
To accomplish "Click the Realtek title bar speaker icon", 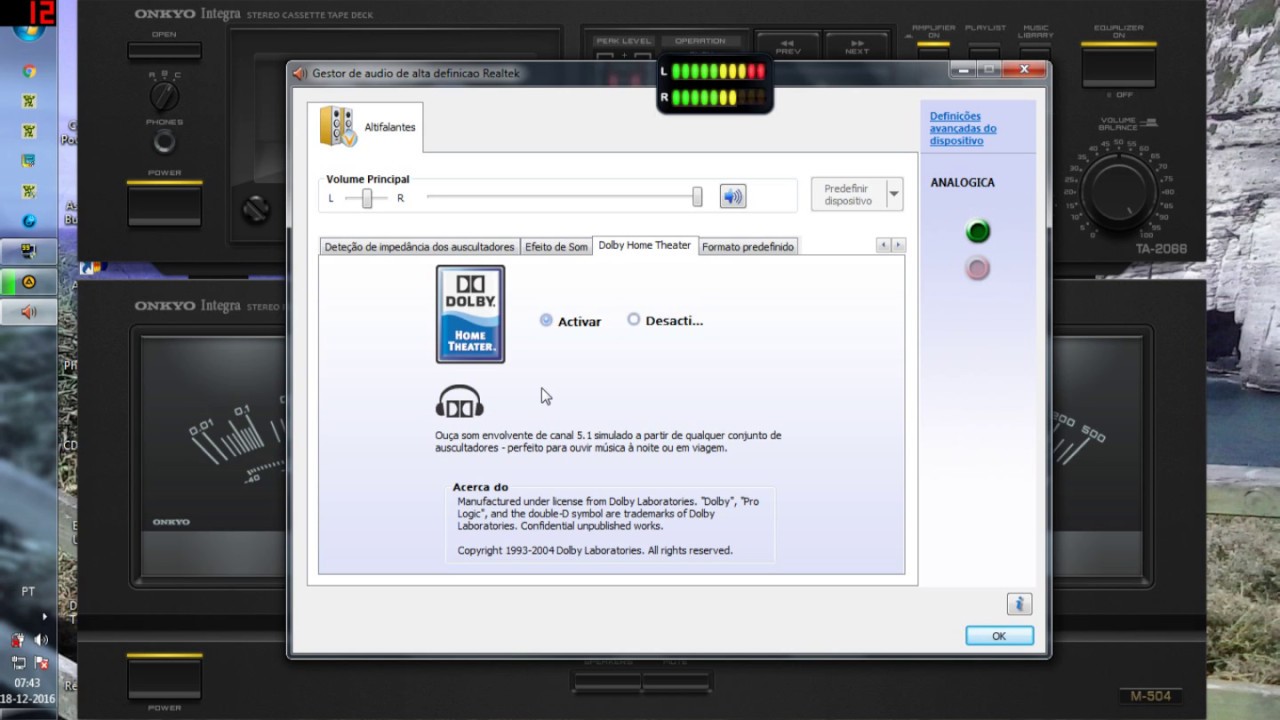I will (300, 73).
